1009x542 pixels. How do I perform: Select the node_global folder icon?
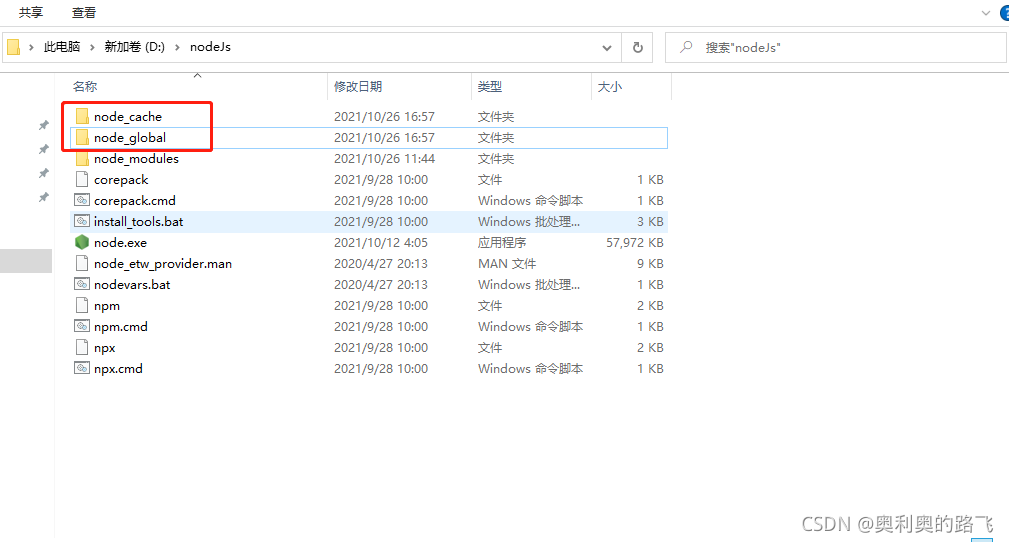[x=82, y=138]
